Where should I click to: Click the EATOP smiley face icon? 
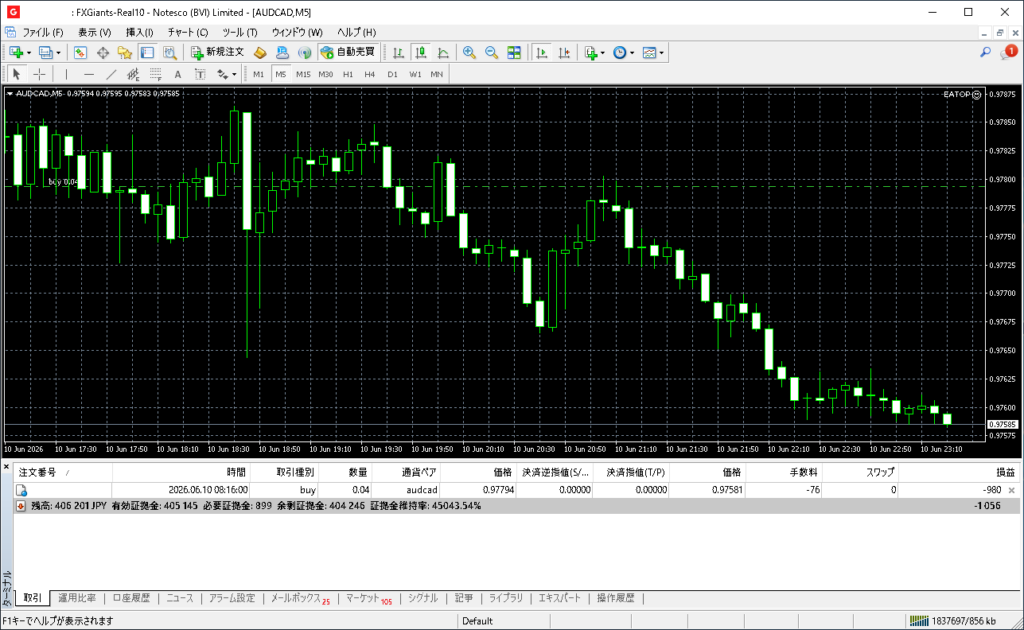click(x=976, y=95)
